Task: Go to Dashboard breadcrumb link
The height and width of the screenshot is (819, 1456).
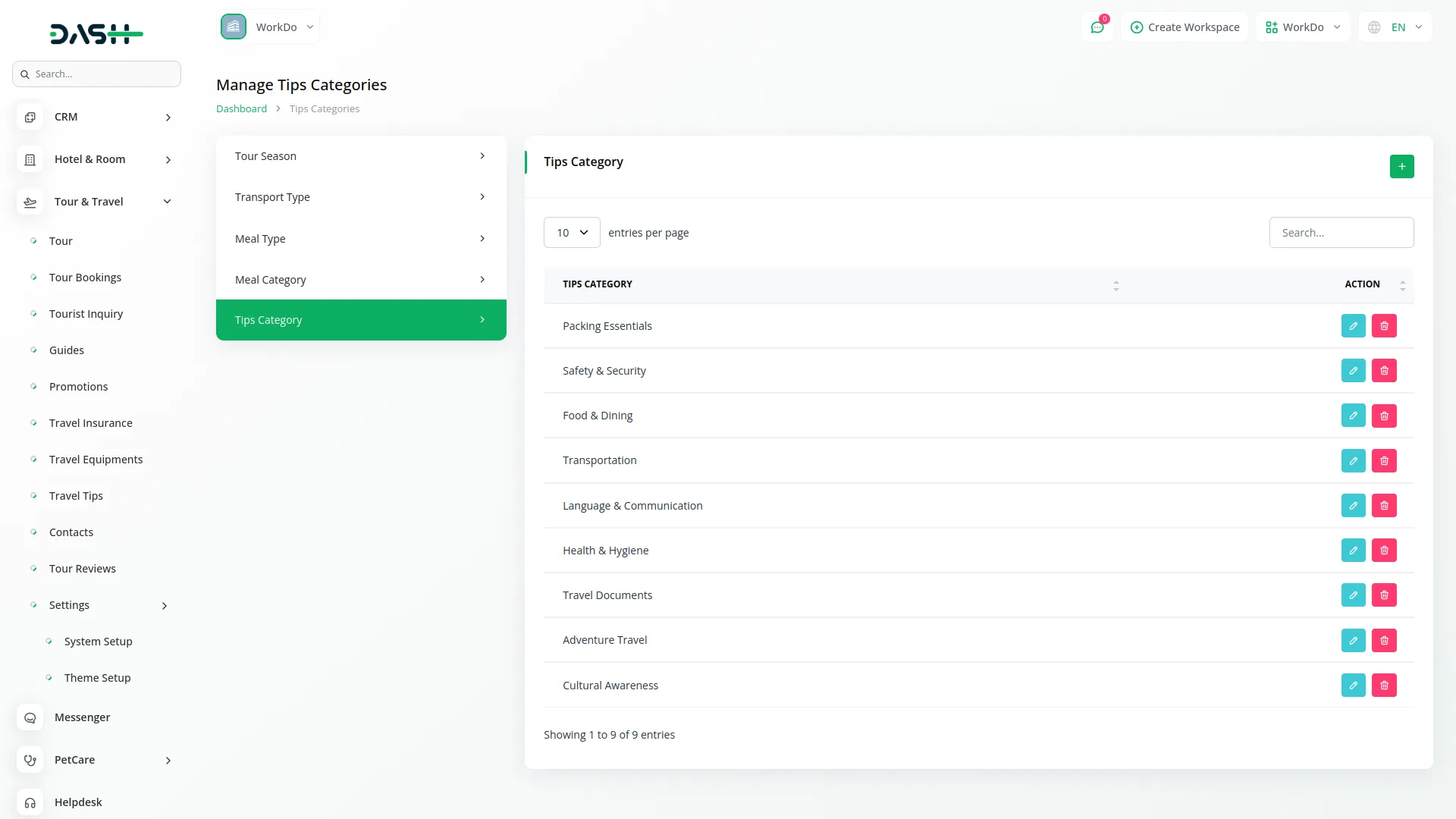Action: click(241, 108)
